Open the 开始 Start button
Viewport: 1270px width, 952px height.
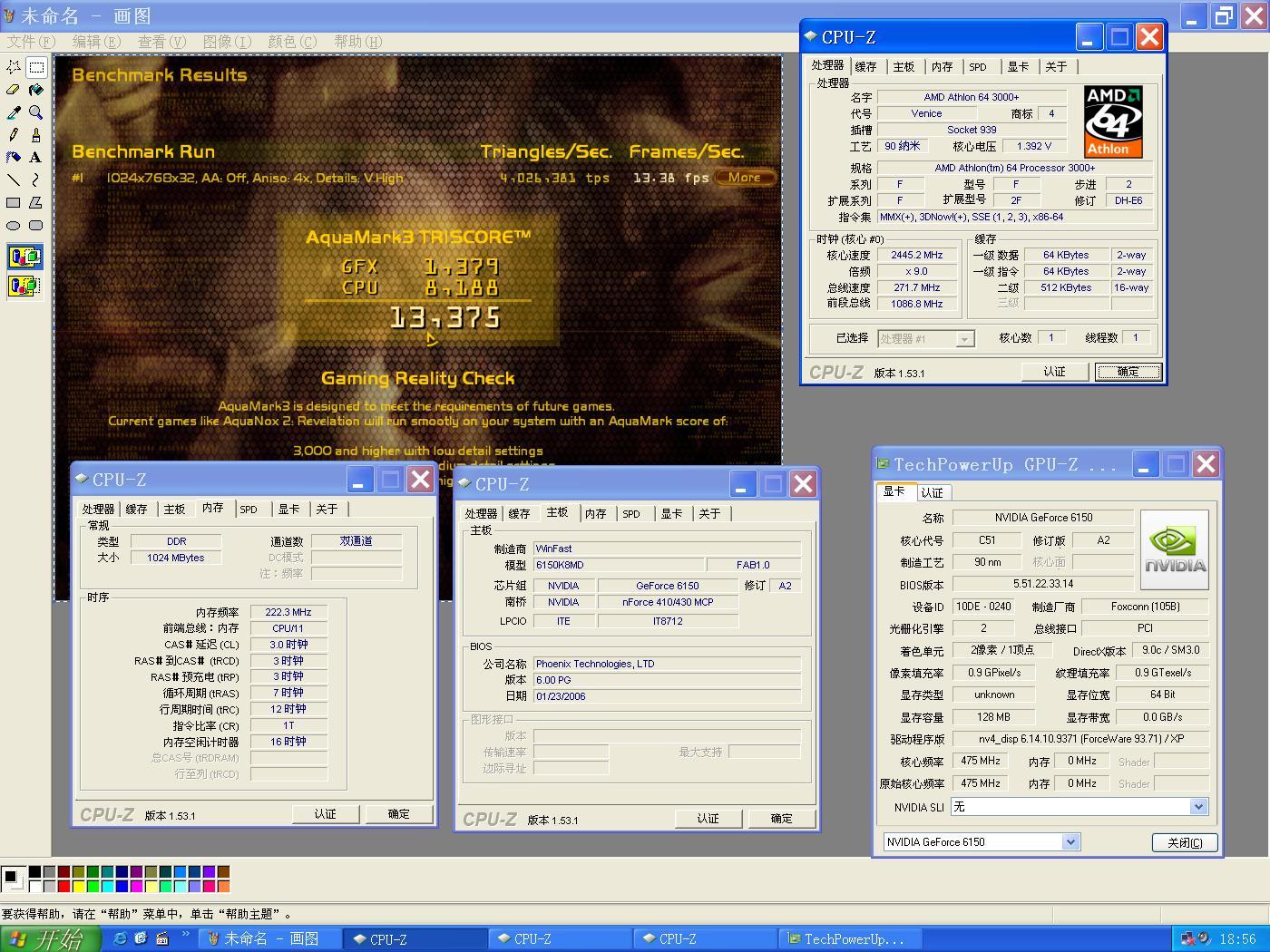click(x=49, y=939)
